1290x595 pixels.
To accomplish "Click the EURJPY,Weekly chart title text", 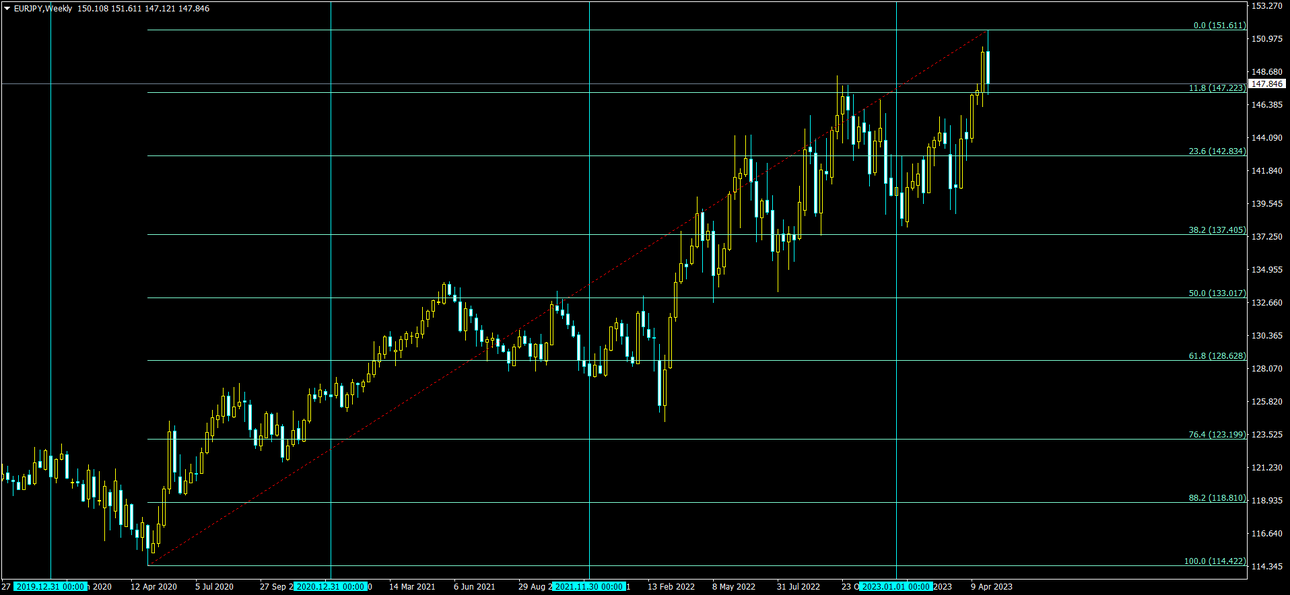I will click(43, 8).
